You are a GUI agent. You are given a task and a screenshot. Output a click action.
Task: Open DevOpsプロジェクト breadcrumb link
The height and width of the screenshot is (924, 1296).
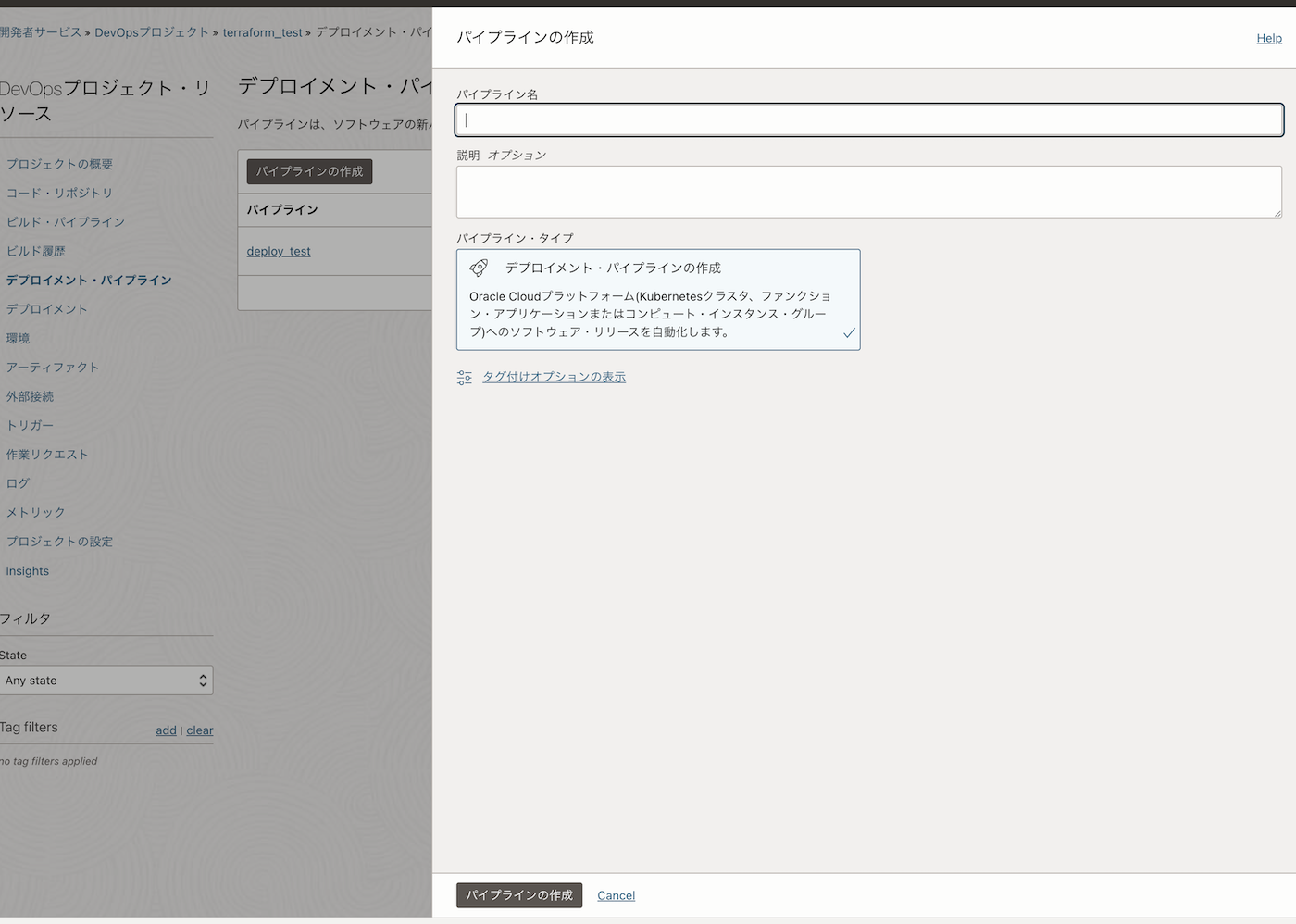[152, 32]
